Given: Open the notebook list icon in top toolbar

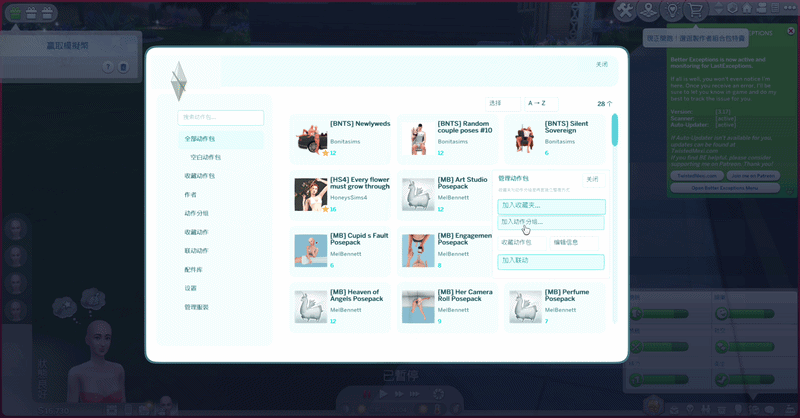Looking at the screenshot, I should click(x=776, y=8).
